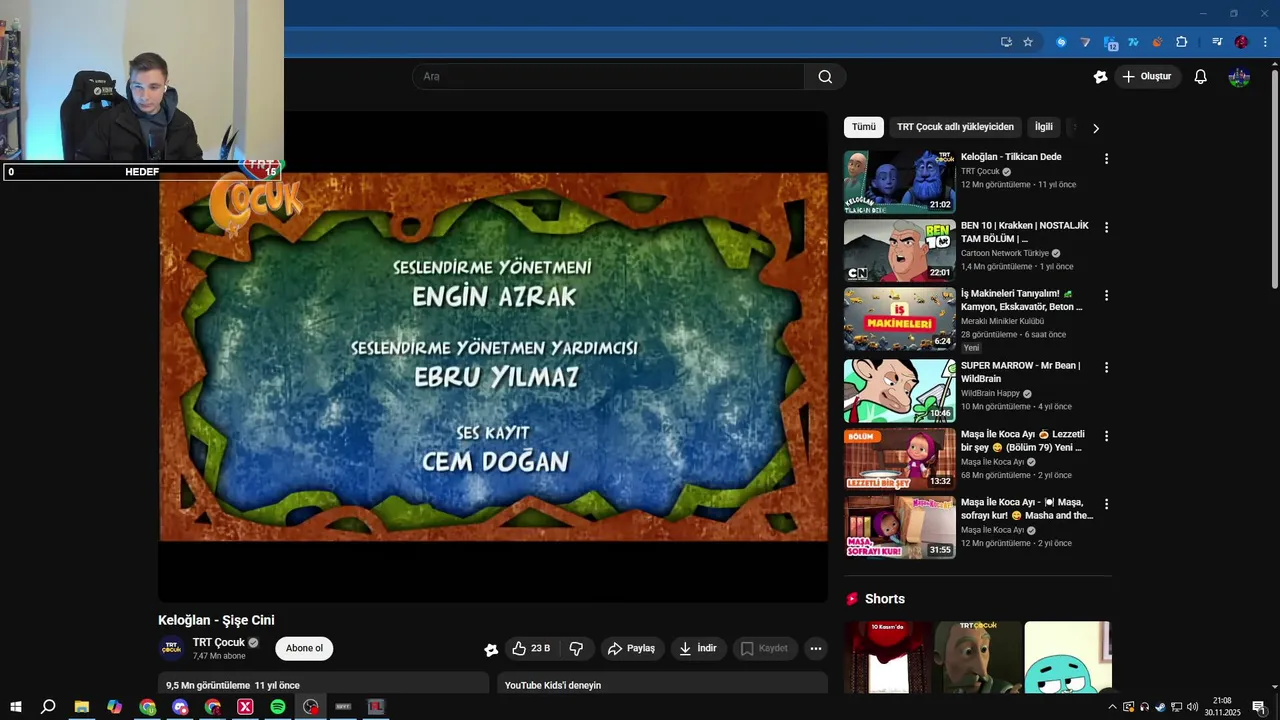The height and width of the screenshot is (720, 1280).
Task: Open TRT Çocuk channel avatar
Action: point(171,648)
